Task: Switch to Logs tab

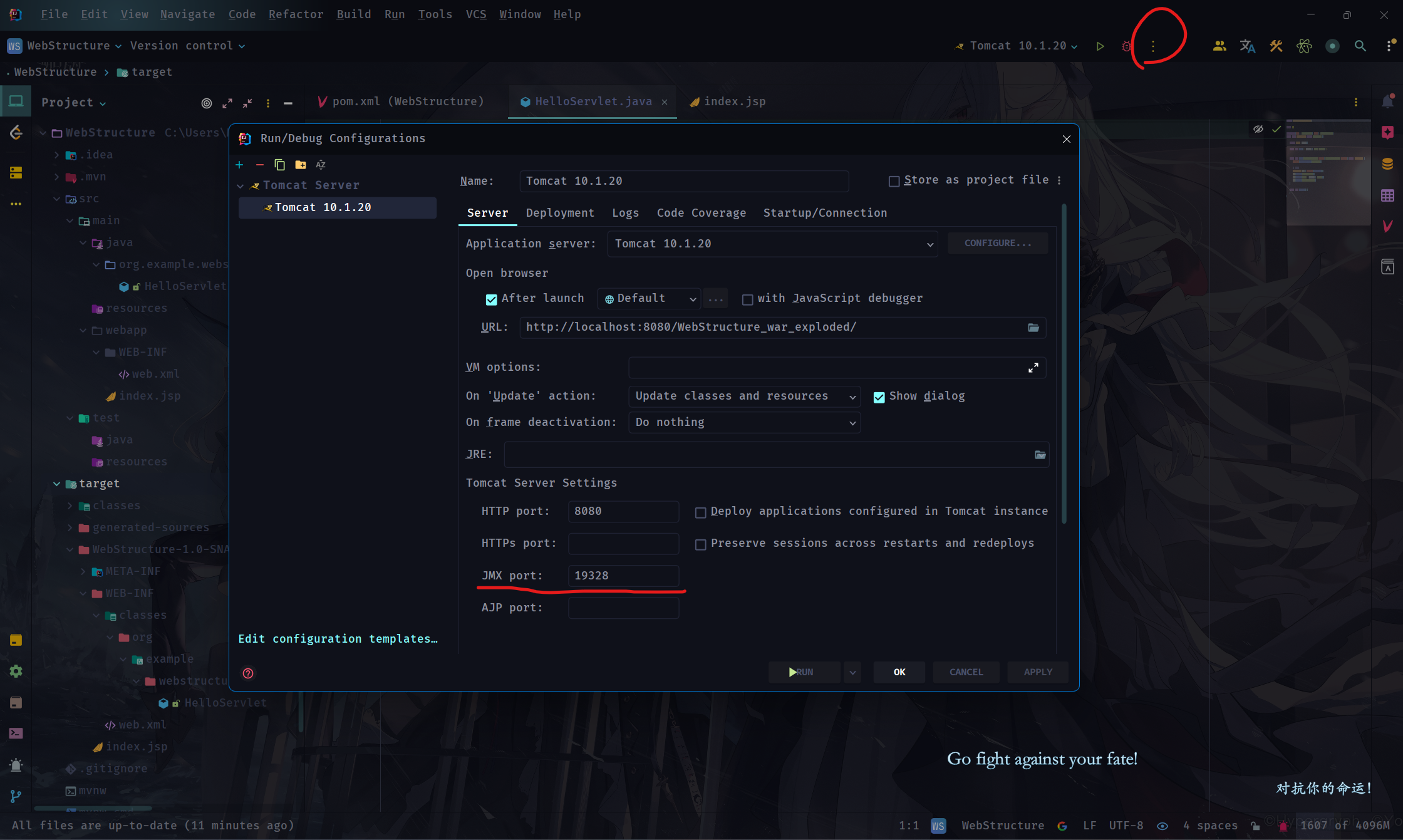Action: click(x=625, y=213)
